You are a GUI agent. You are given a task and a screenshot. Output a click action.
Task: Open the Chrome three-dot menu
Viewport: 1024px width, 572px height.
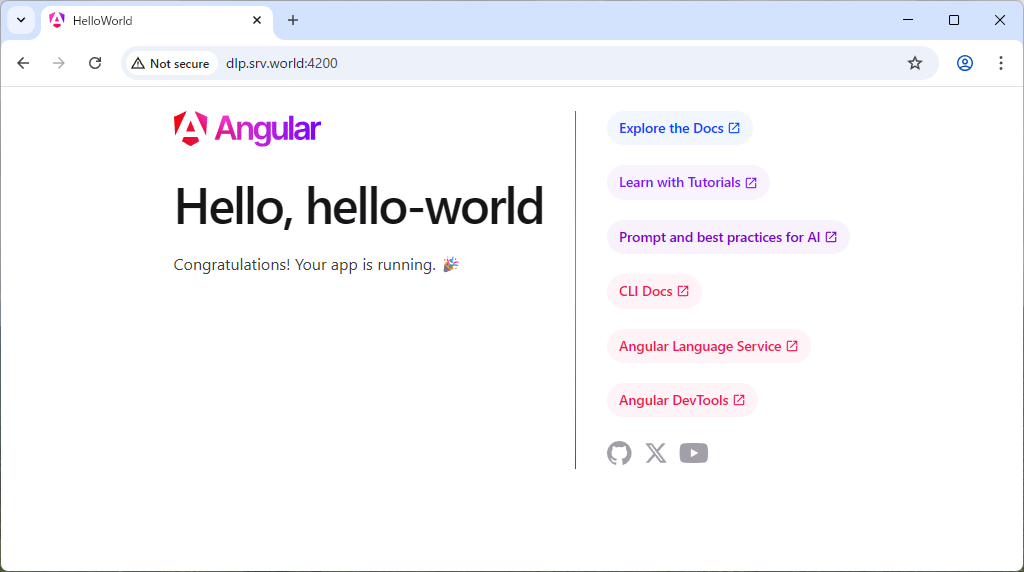pyautogui.click(x=1000, y=63)
